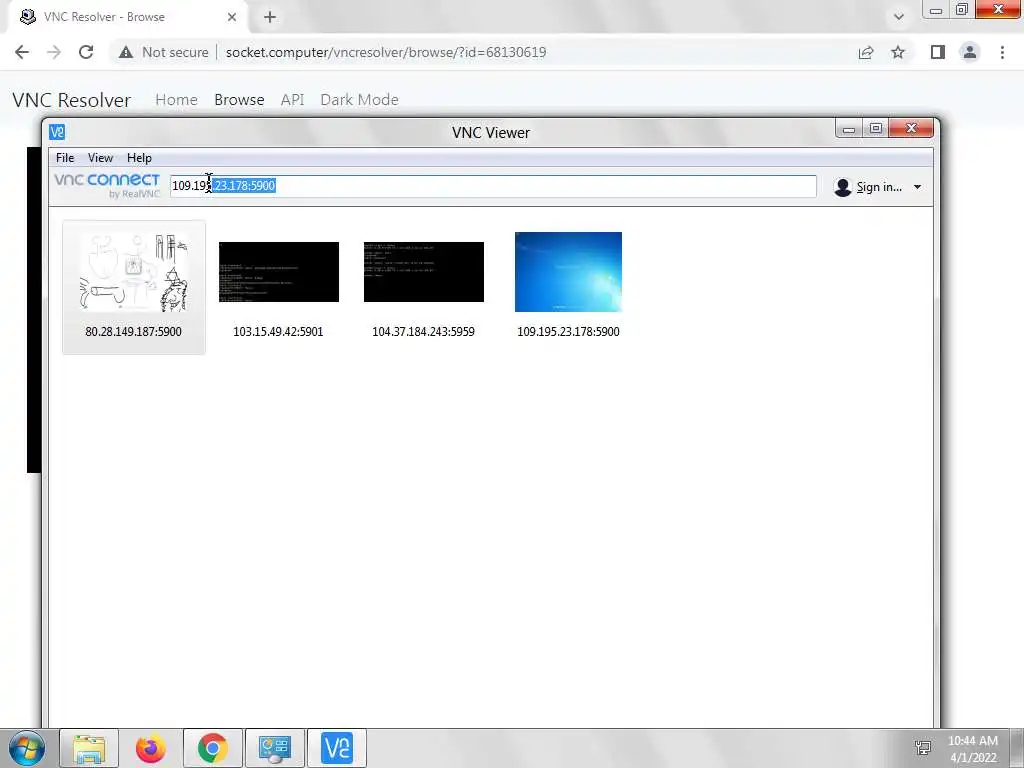Open Chrome side panel icon
Image resolution: width=1024 pixels, height=768 pixels.
(x=938, y=52)
